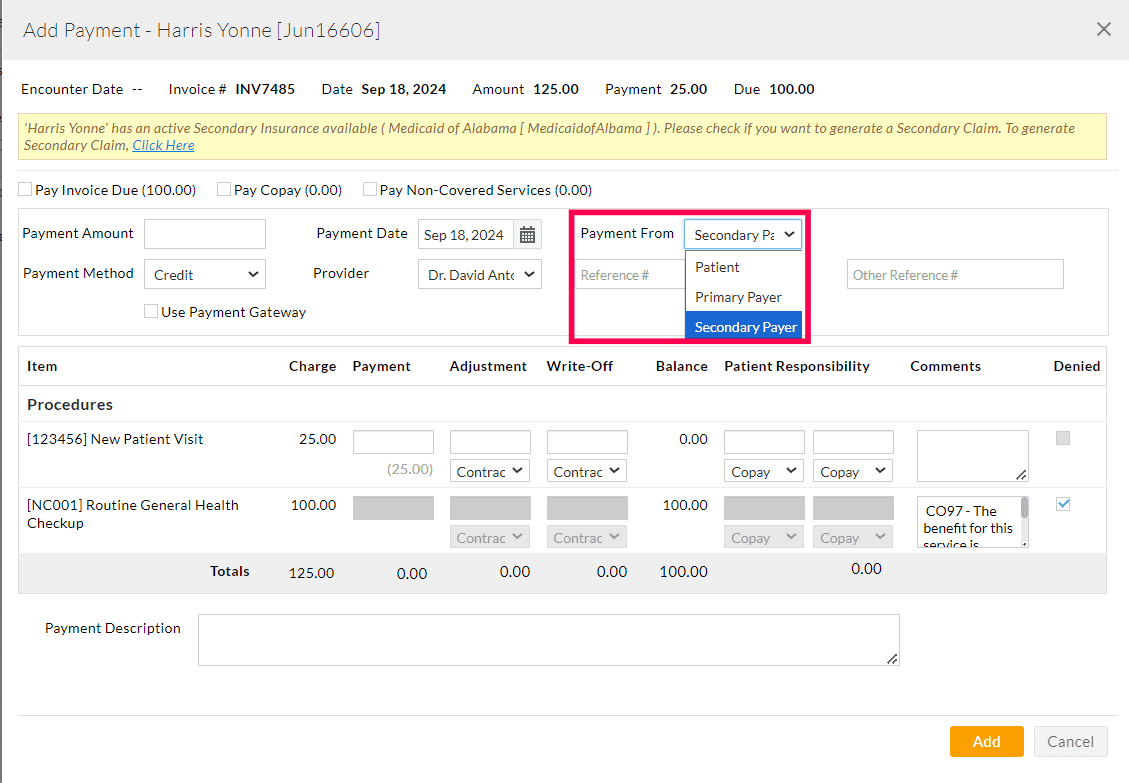The image size is (1129, 783).
Task: Enable the Pay Copay checkbox
Action: 224,189
